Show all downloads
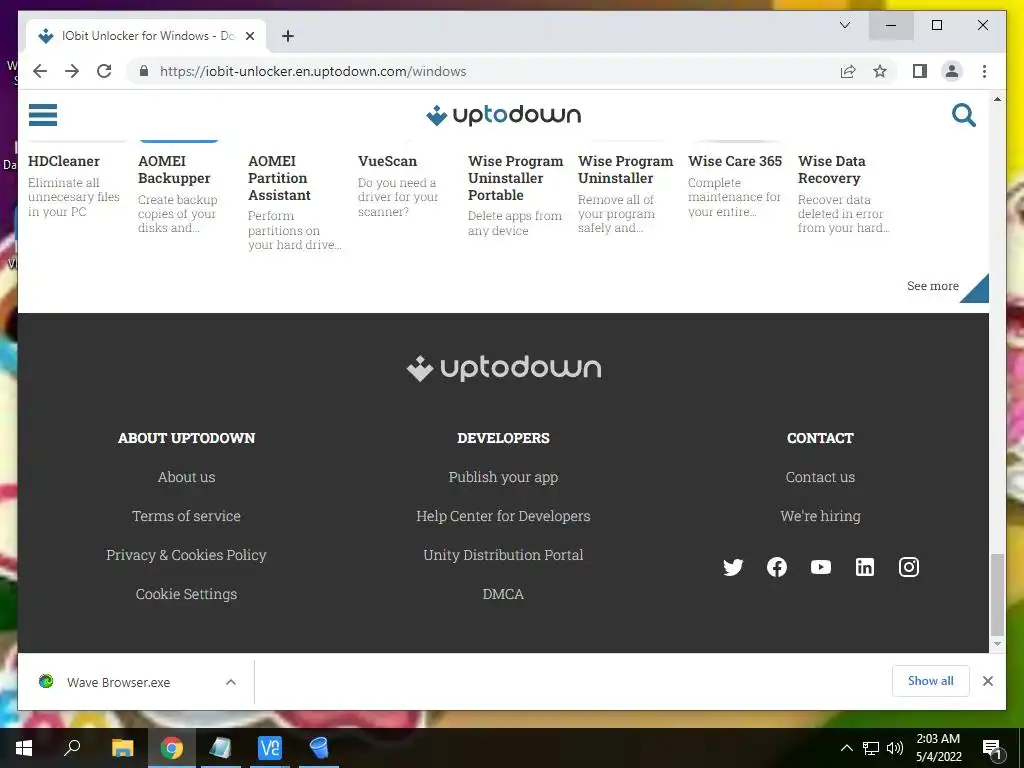Screen dimensions: 1024x768 pyautogui.click(x=931, y=681)
